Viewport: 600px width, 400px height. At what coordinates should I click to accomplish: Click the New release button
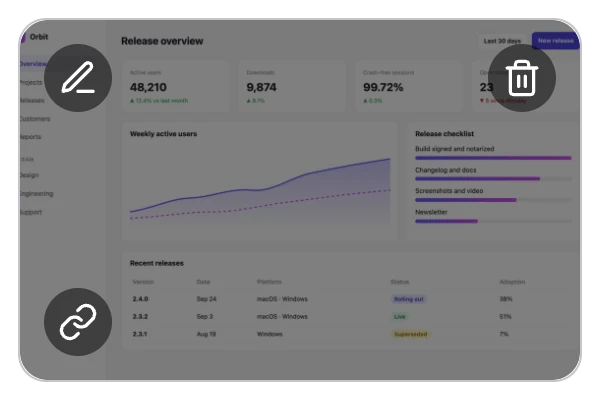pyautogui.click(x=555, y=41)
